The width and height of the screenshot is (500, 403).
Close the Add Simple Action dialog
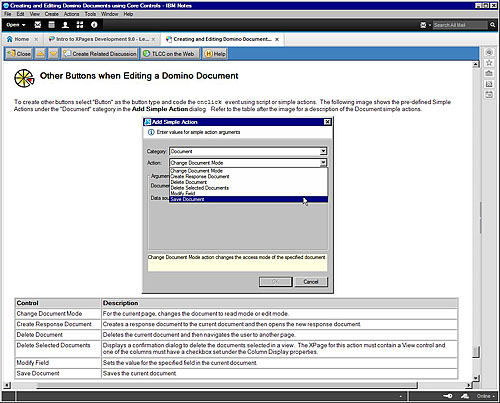point(327,122)
